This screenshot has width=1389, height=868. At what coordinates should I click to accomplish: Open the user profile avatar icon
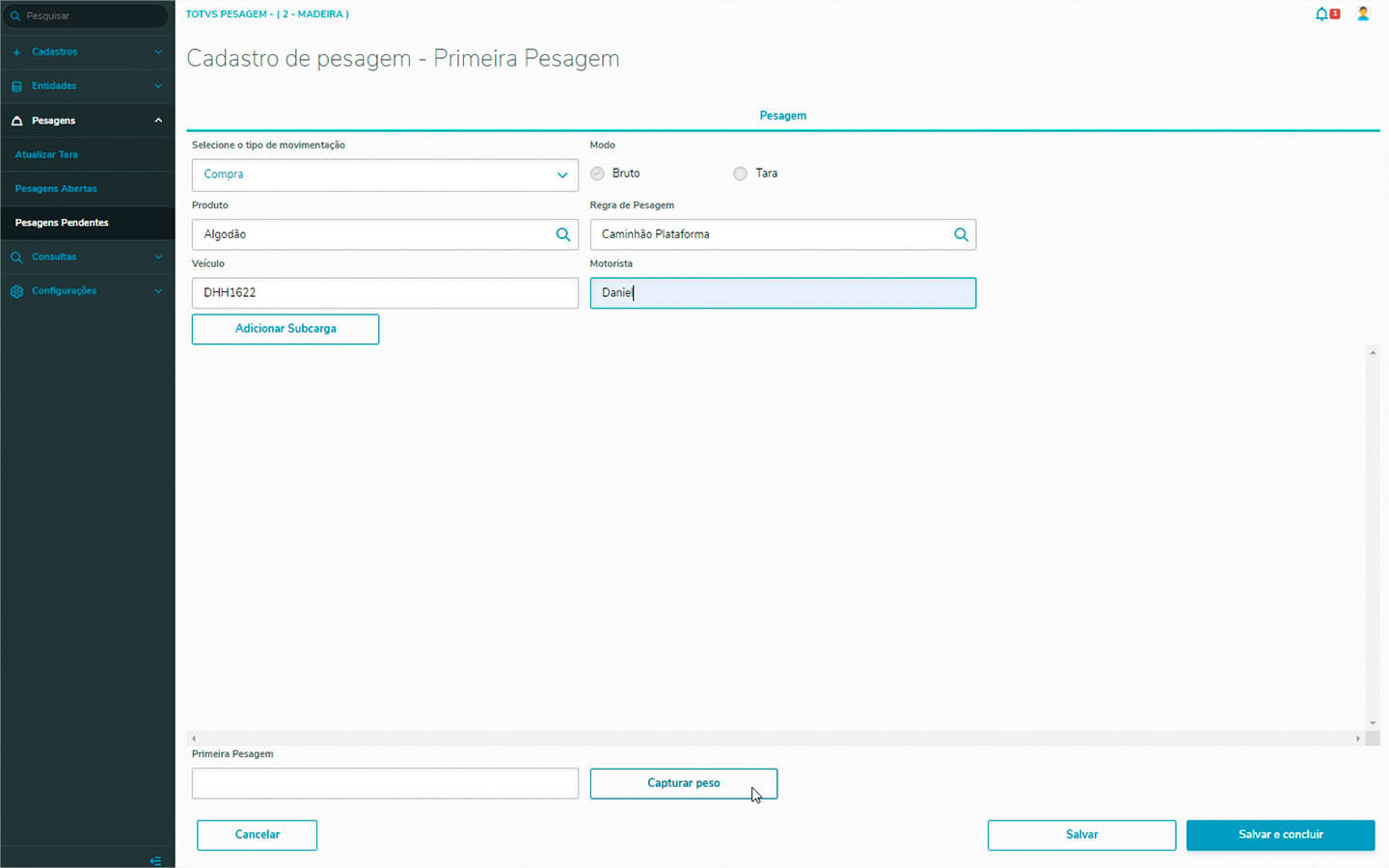(x=1363, y=14)
